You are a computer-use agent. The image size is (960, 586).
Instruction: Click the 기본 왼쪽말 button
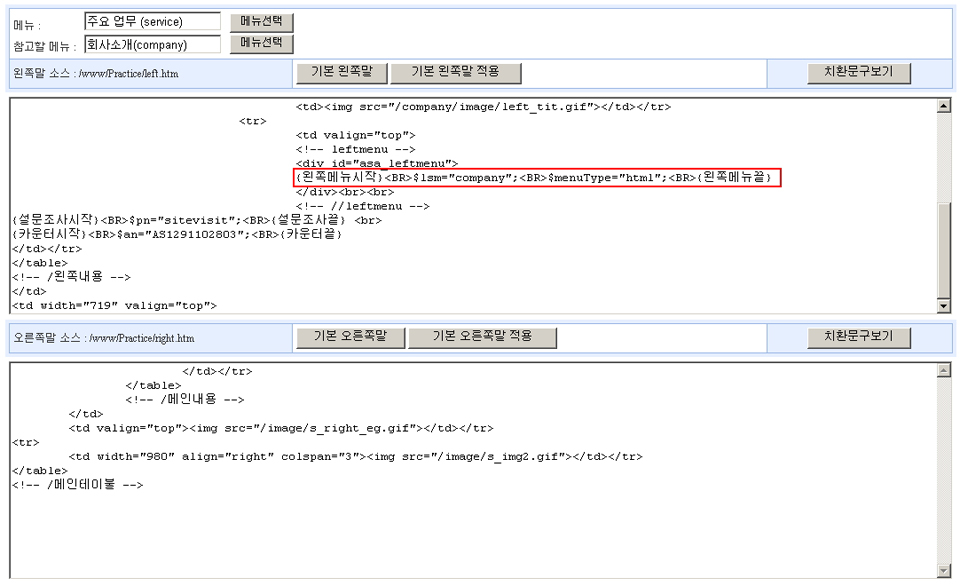[340, 72]
